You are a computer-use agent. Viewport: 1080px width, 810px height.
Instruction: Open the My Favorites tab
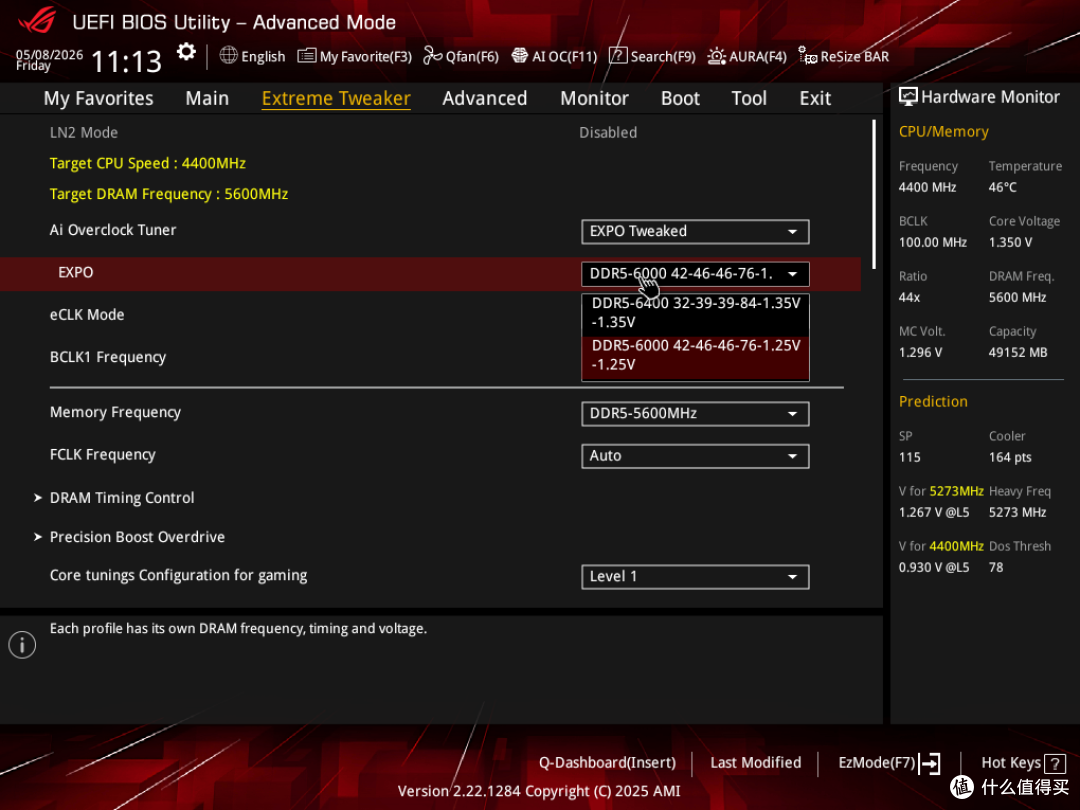[98, 98]
